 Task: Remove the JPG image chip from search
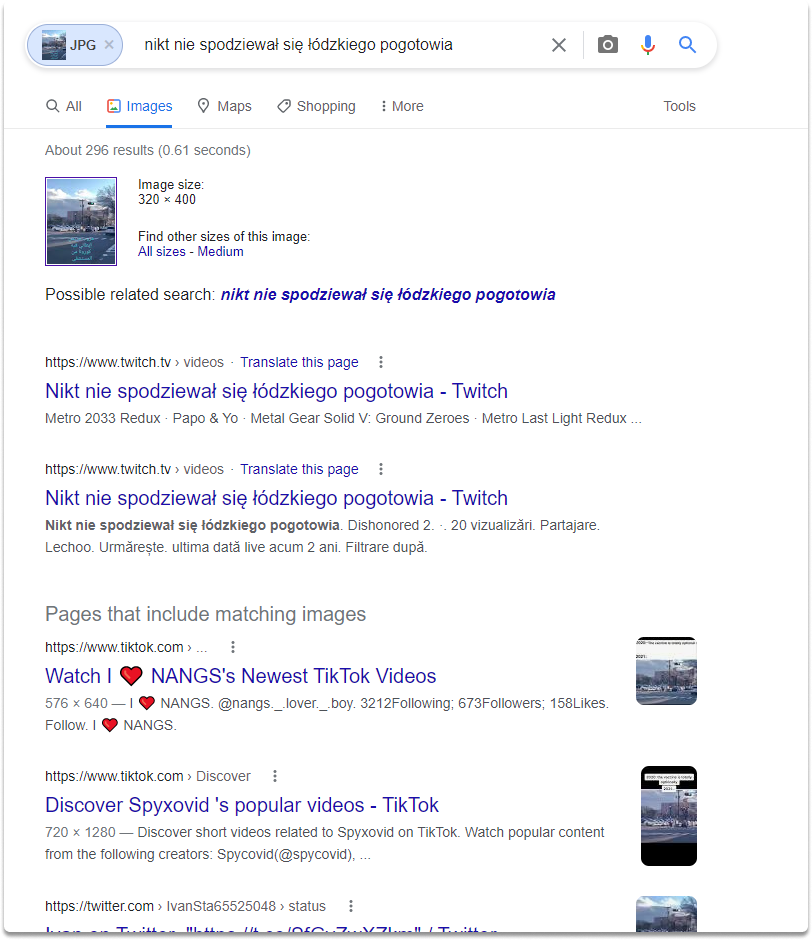109,45
